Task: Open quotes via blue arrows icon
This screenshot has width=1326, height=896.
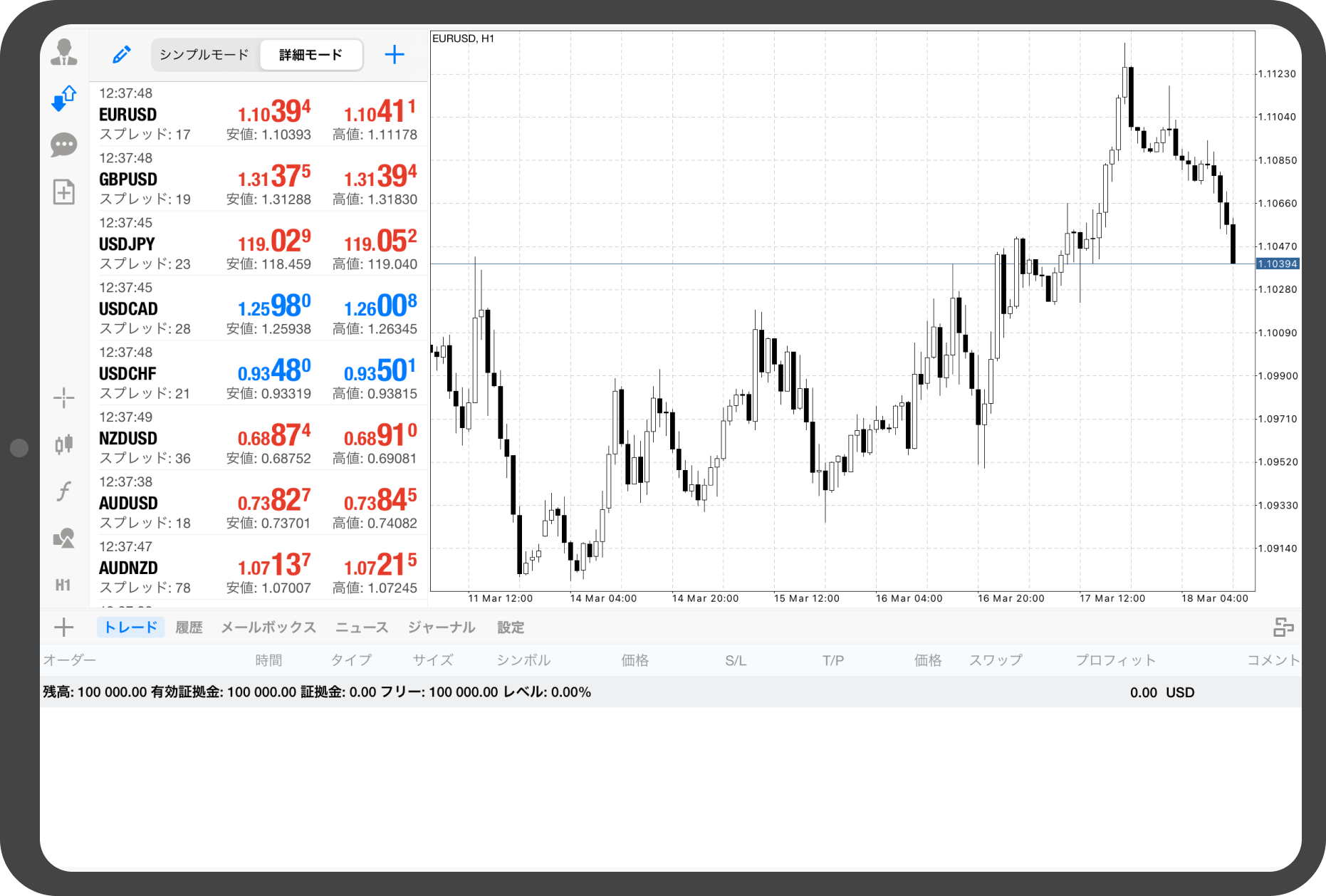Action: [64, 98]
